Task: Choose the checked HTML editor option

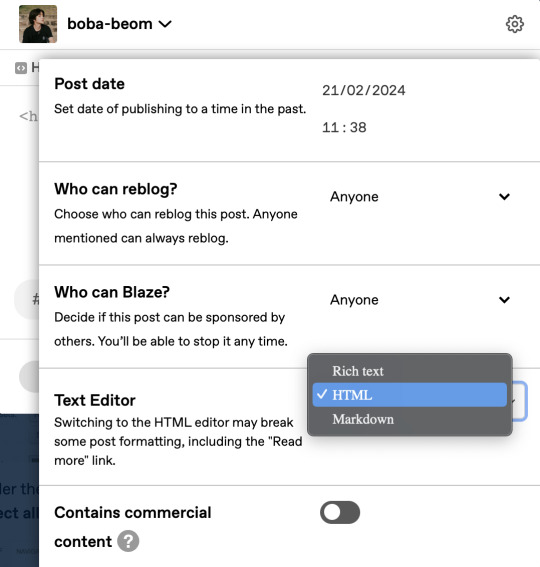Action: point(409,395)
